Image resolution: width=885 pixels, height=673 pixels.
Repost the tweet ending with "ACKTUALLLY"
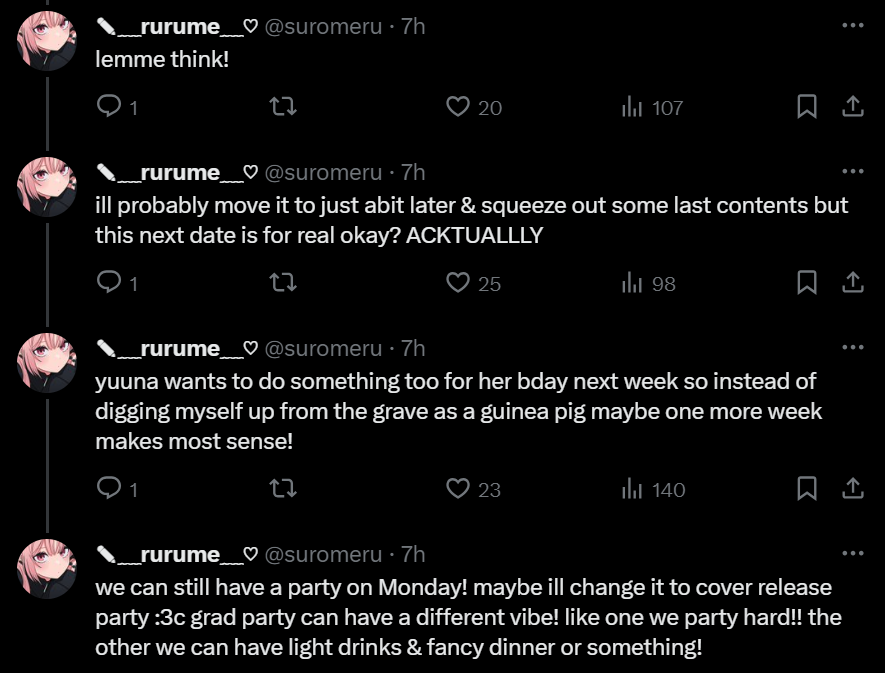pyautogui.click(x=284, y=283)
